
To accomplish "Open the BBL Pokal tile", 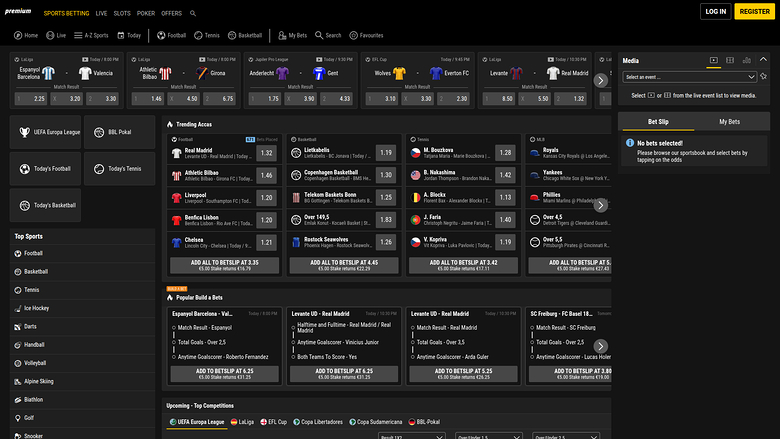I will coord(119,132).
